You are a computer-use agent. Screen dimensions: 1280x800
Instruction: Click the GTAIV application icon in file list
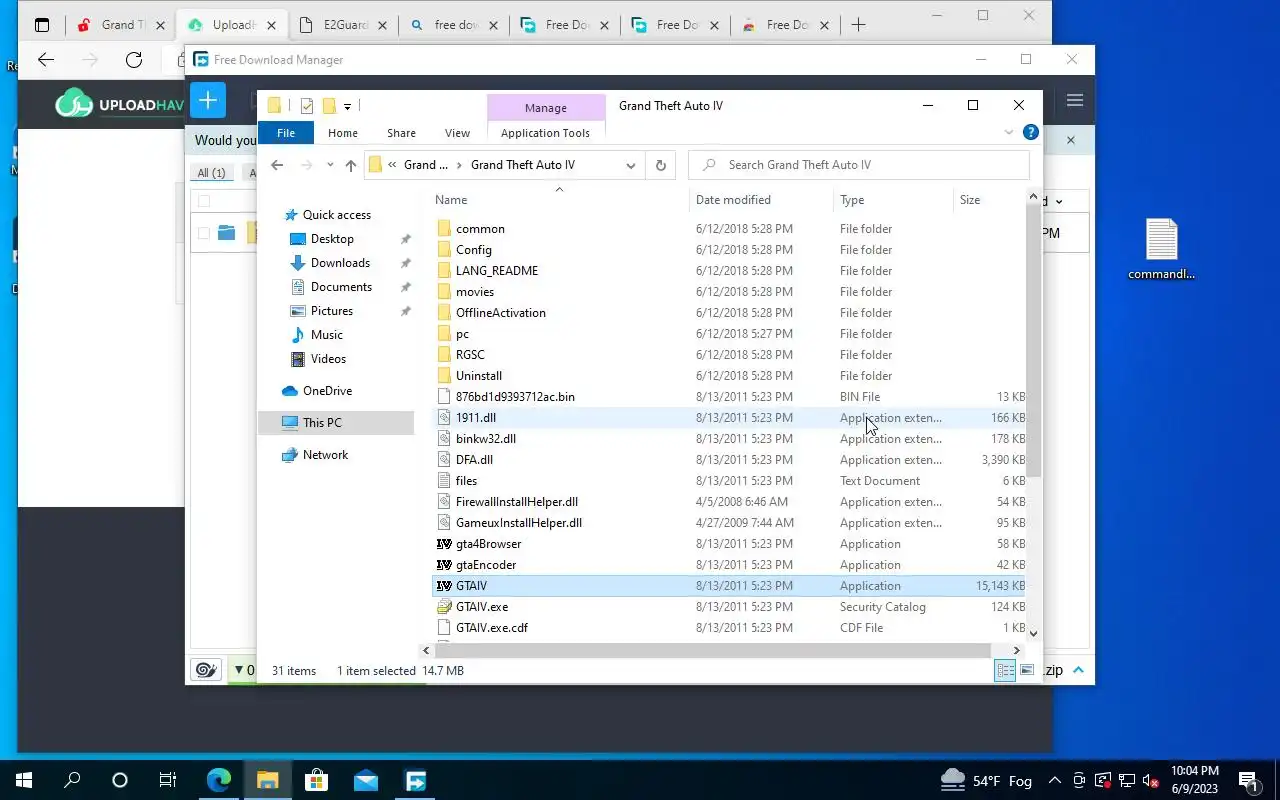pyautogui.click(x=445, y=586)
